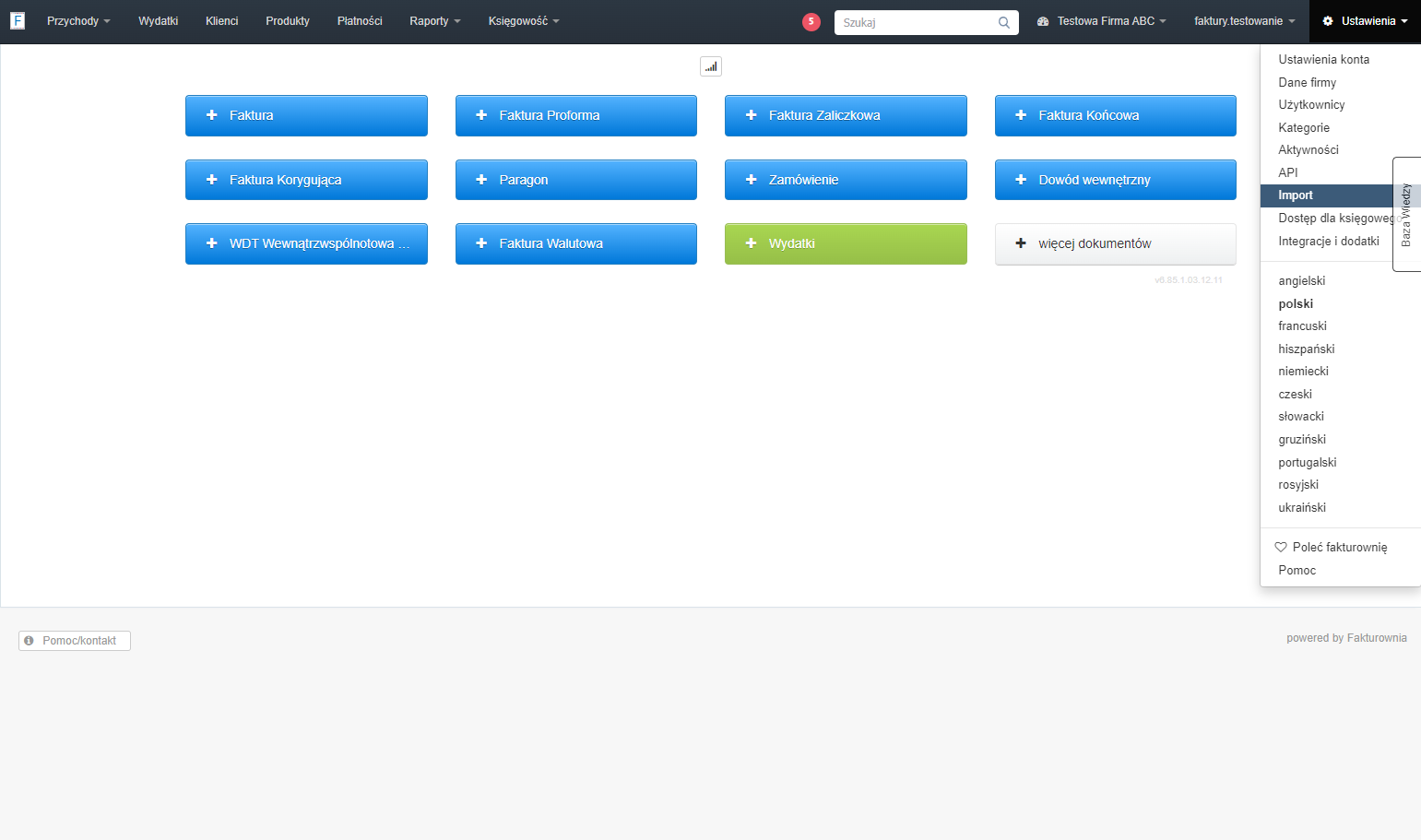Screen dimensions: 1421x840
Task: Click the blue Faktura button
Action: (306, 115)
